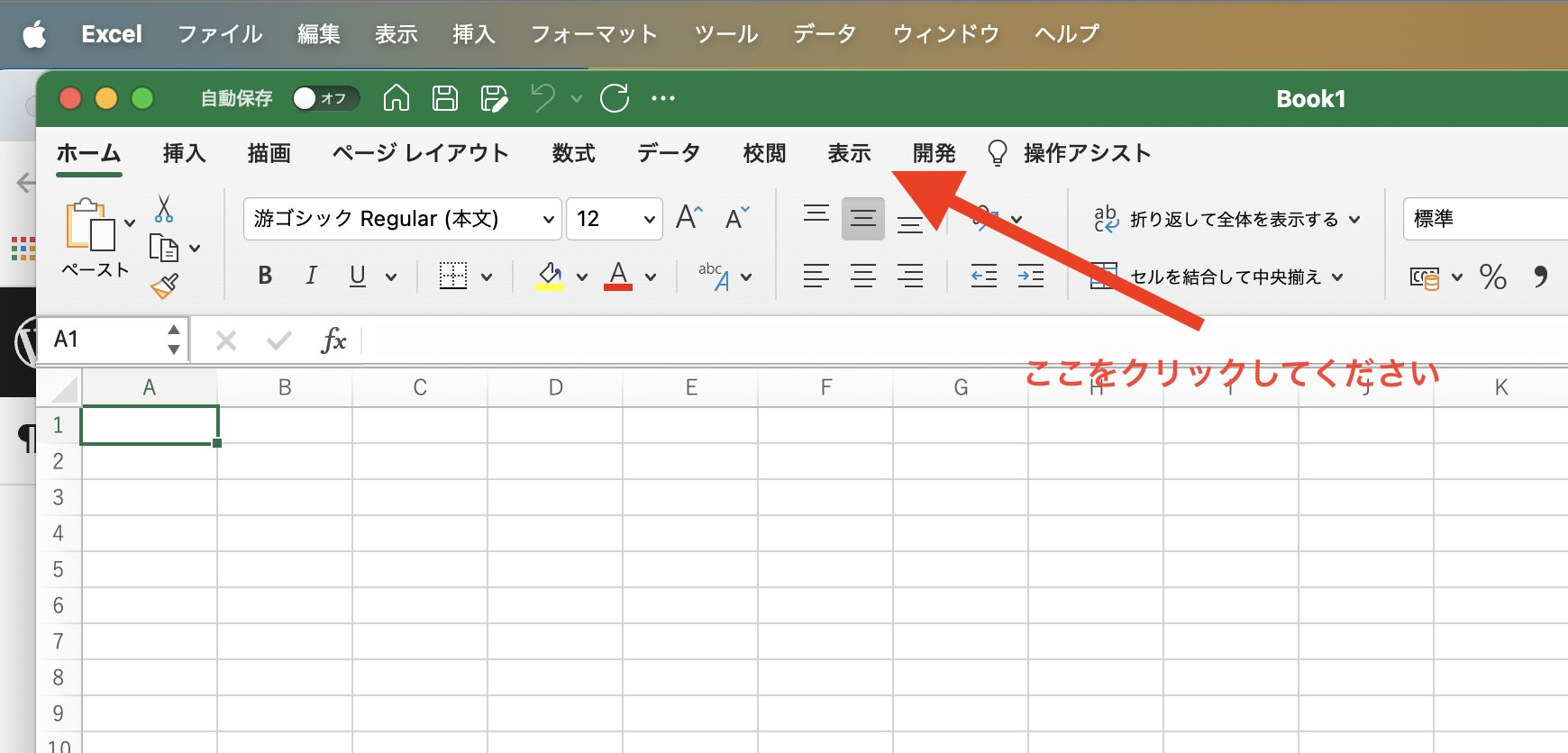Open the 開発 ribbon tab
Image resolution: width=1568 pixels, height=753 pixels.
934,153
